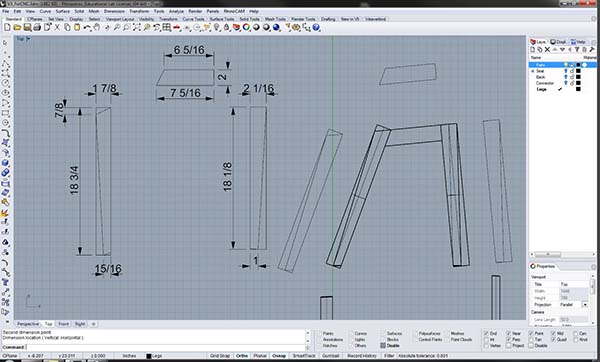Create new layer in Layers panel

click(533, 50)
